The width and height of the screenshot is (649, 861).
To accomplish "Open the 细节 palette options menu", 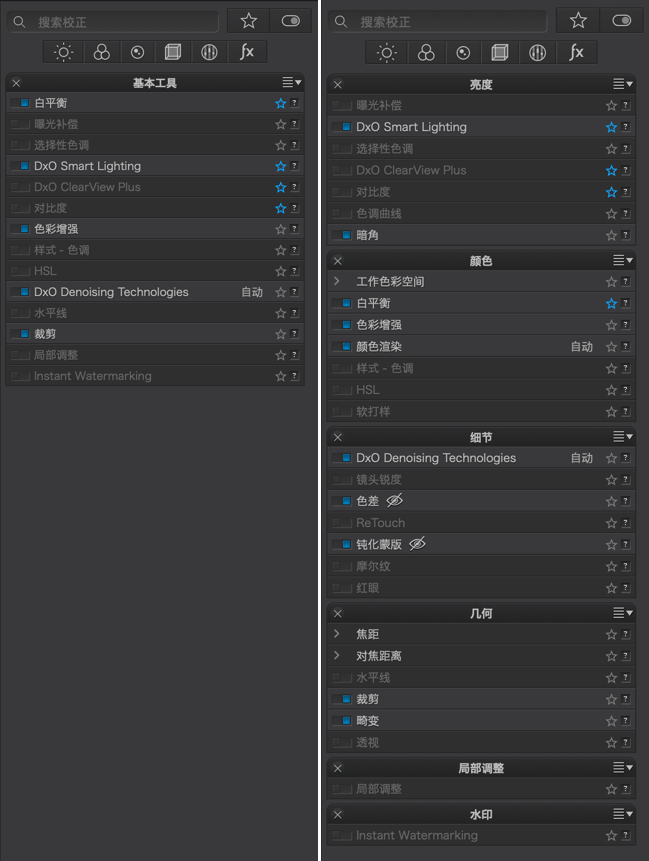I will pyautogui.click(x=623, y=437).
